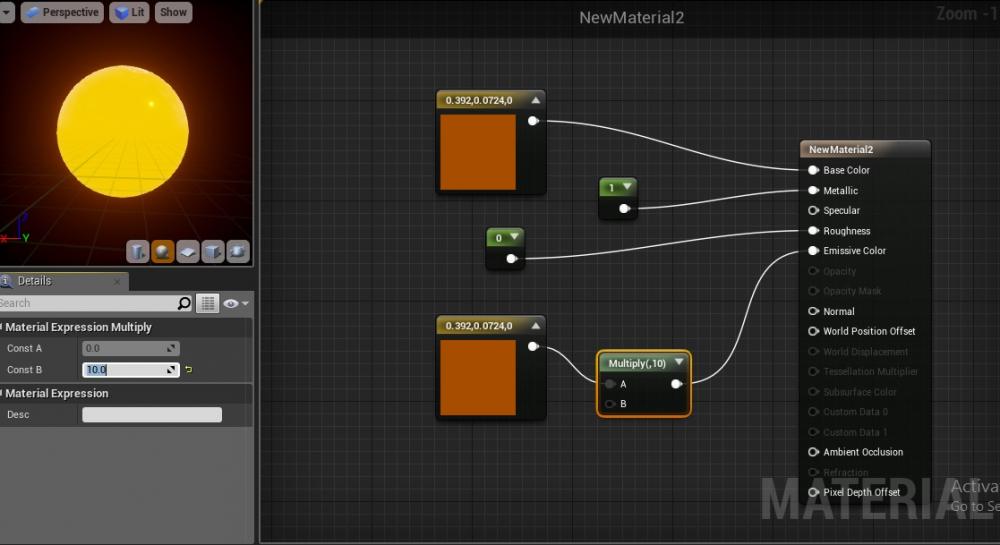Viewport: 1000px width, 545px height.
Task: Collapse top color node preview arrow
Action: (536, 100)
